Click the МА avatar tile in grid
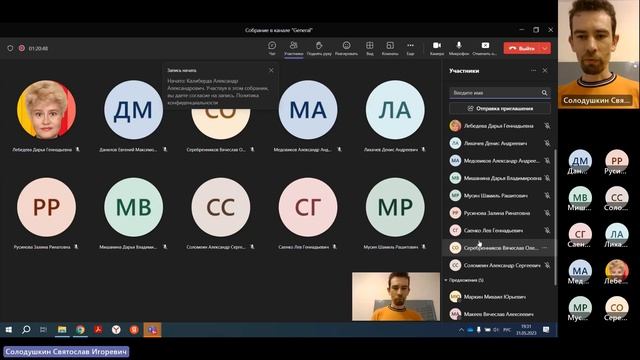The height and width of the screenshot is (360, 640). pos(308,109)
